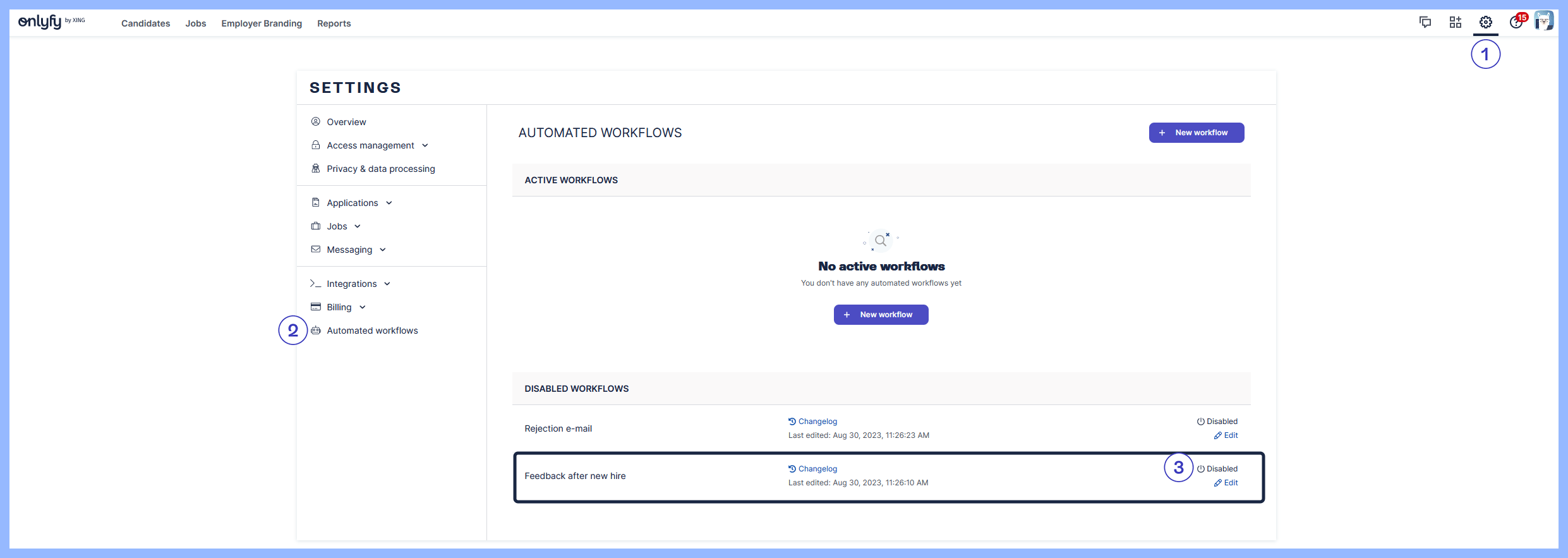This screenshot has height=558, width=1568.
Task: Click Edit text for Rejection e-mail
Action: click(1231, 435)
